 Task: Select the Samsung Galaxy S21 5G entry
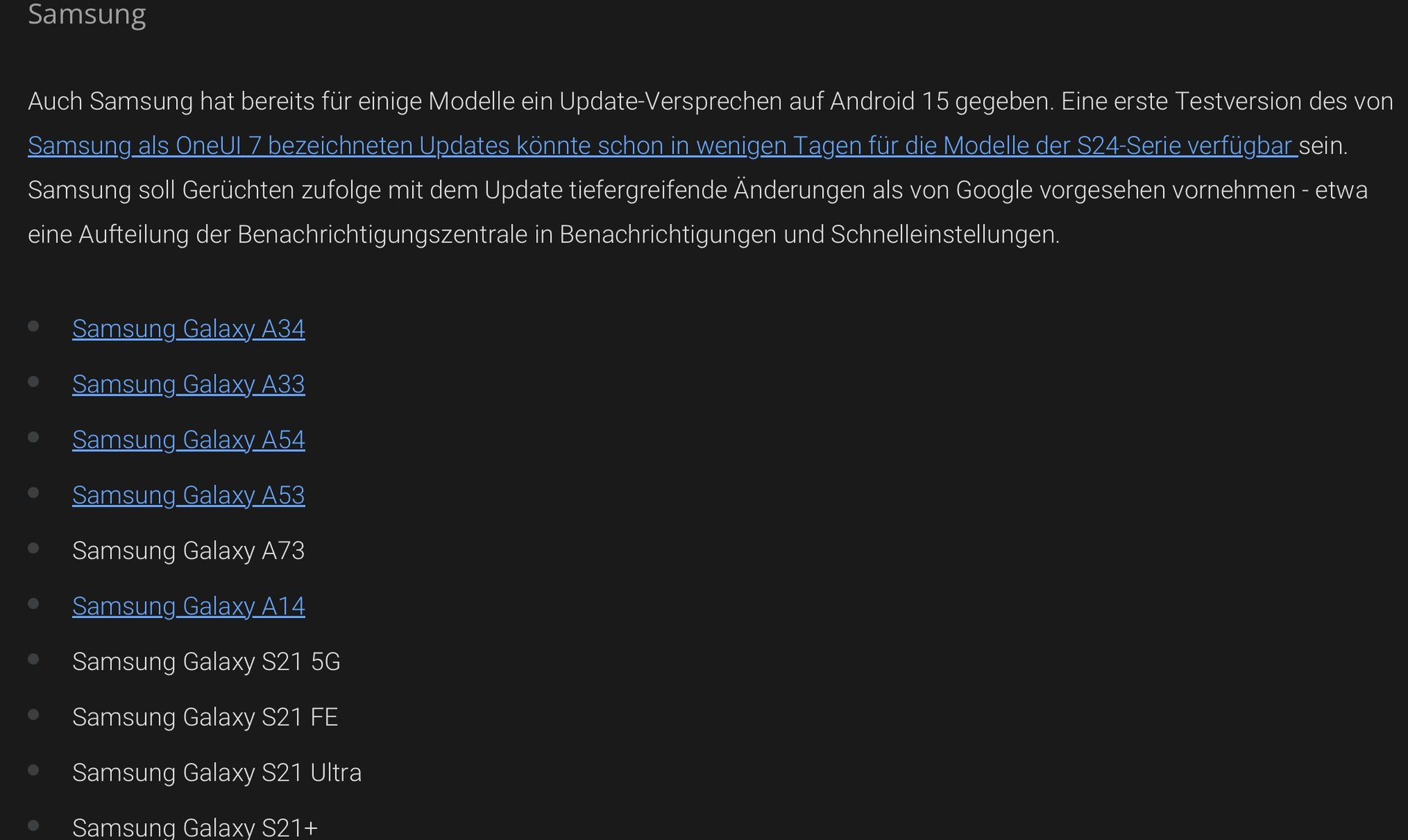tap(206, 662)
